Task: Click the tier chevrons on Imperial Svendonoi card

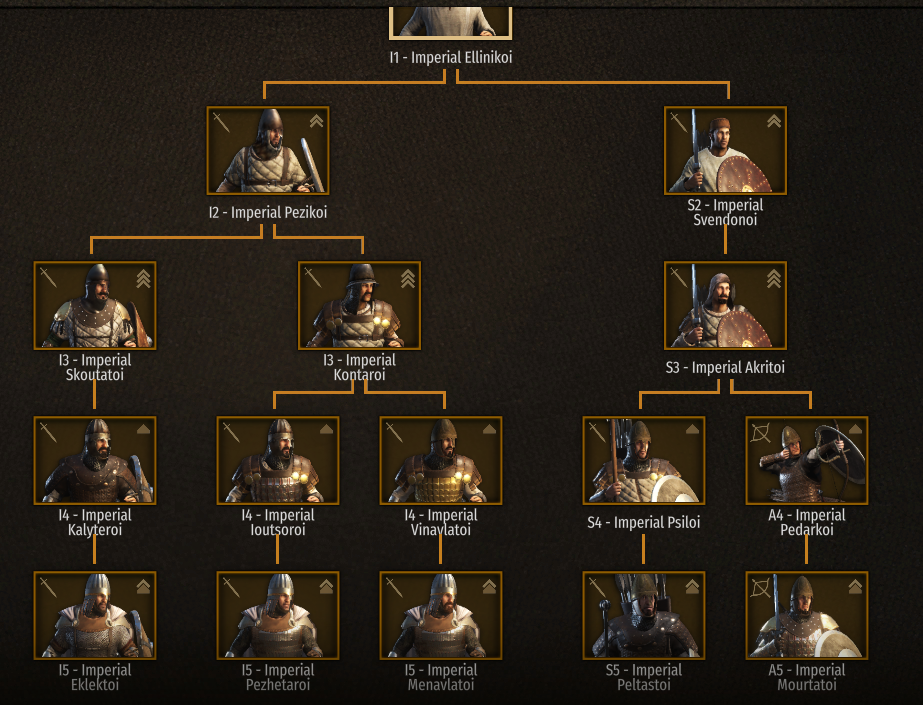Action: (773, 121)
